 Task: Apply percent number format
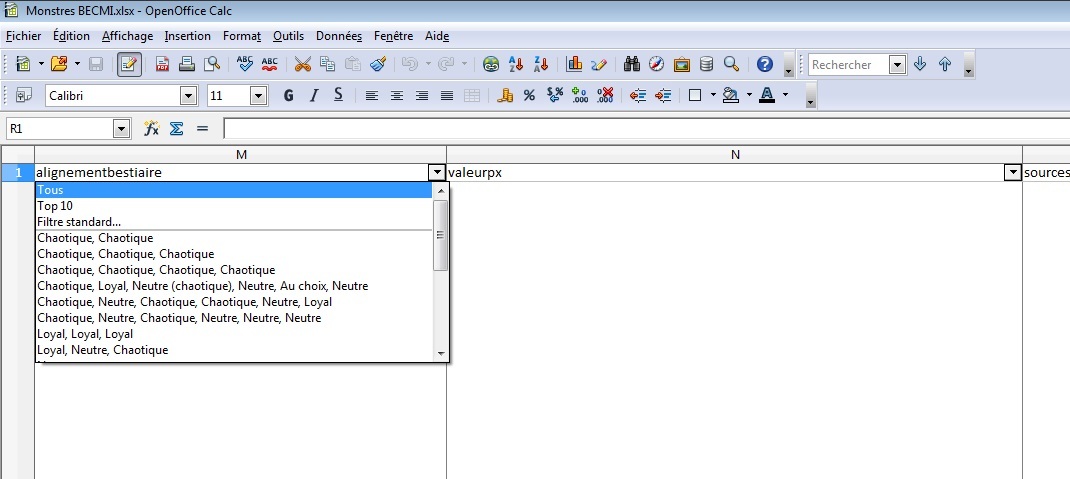coord(530,96)
